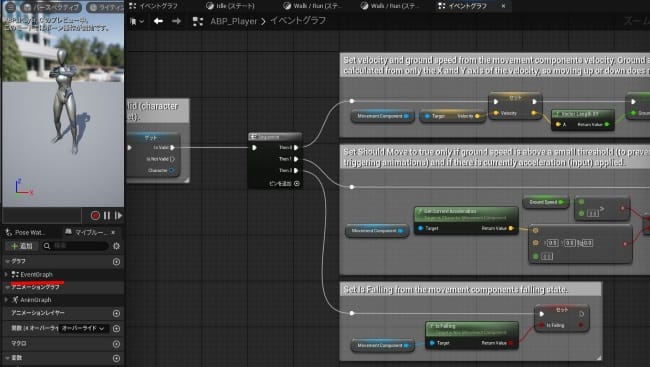
Task: Expand the EventGraph tree row
Action: pos(6,275)
